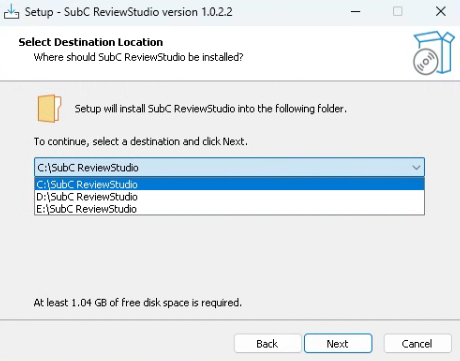This screenshot has width=460, height=361.
Task: Collapse the destination folder dropdown arrow
Action: click(x=416, y=167)
